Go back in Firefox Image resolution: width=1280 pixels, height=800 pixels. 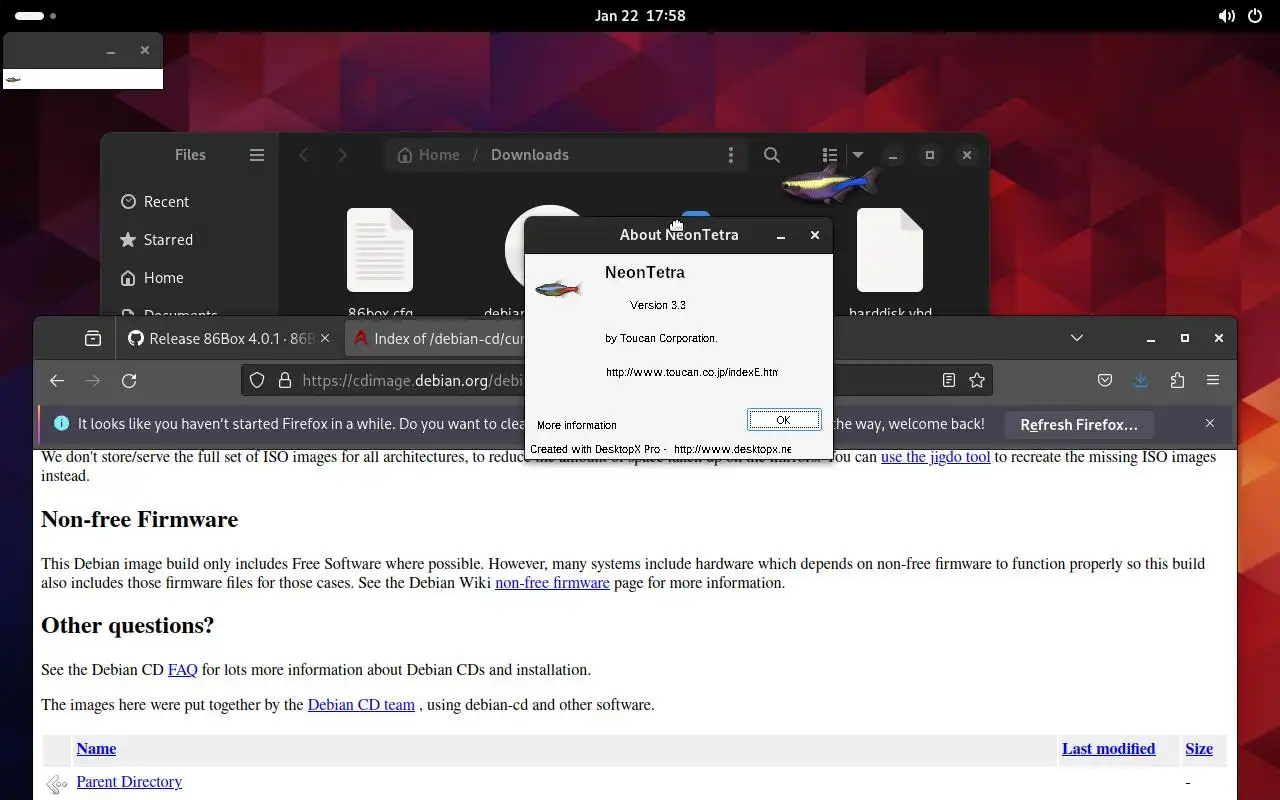57,381
